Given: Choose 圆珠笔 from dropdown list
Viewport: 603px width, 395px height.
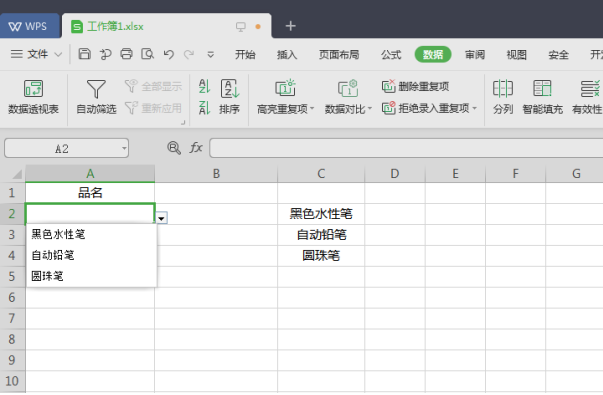Looking at the screenshot, I should click(92, 276).
